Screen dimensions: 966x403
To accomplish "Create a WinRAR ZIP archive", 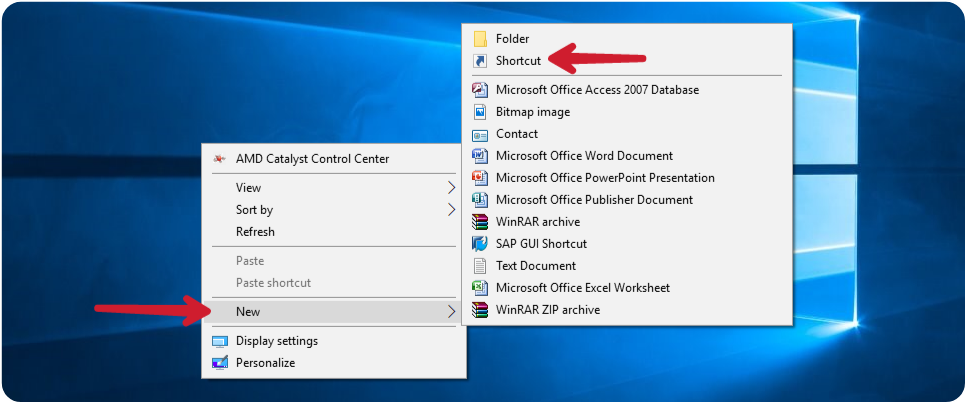I will [x=627, y=310].
